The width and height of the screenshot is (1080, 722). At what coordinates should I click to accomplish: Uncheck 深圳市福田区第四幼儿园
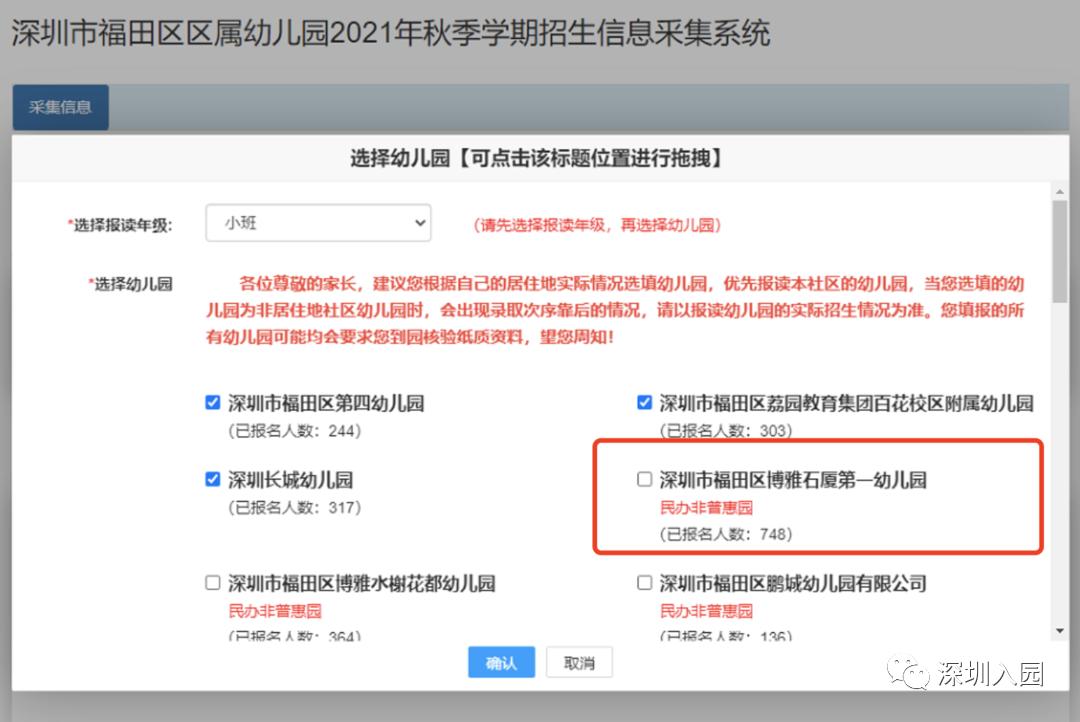click(x=213, y=401)
